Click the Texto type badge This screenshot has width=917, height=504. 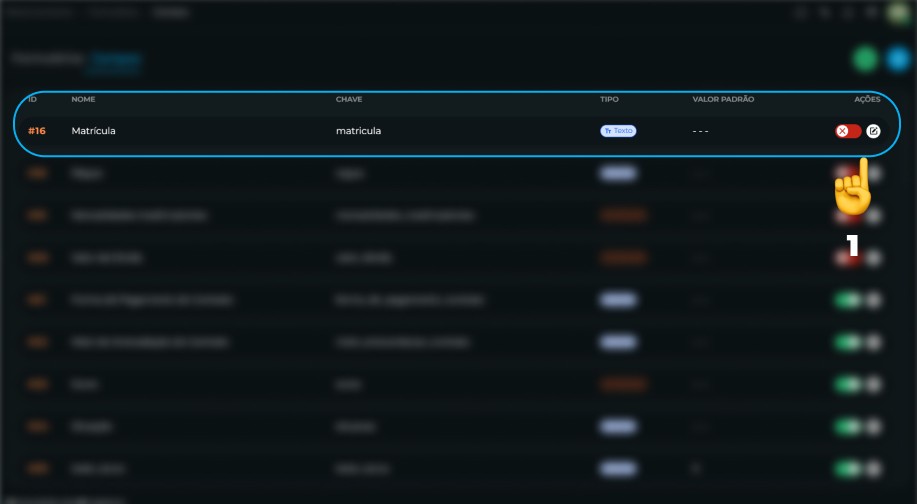[x=618, y=131]
